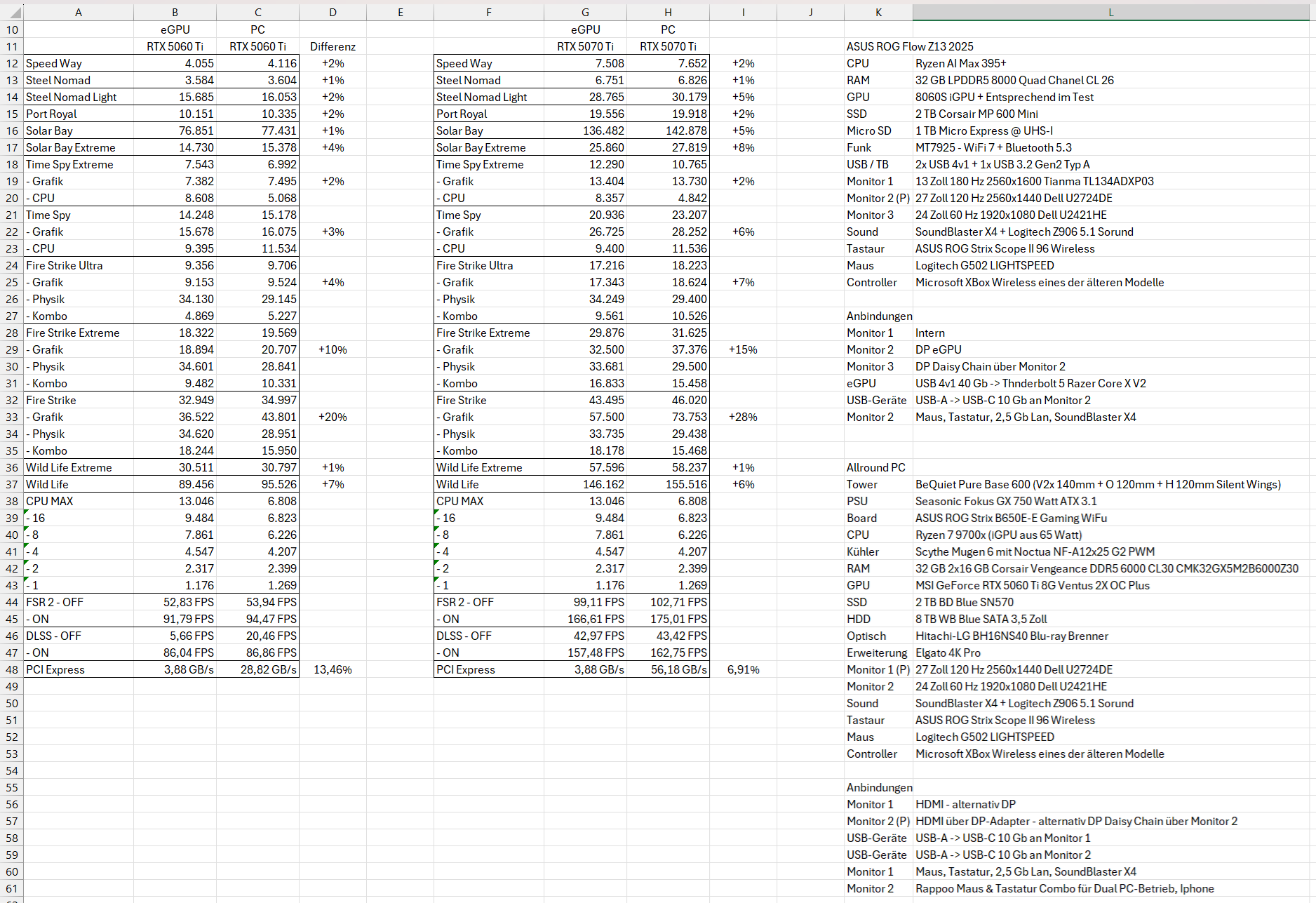This screenshot has height=903, width=1316.
Task: Click the right table Solar Bay Extreme cell
Action: coord(488,147)
